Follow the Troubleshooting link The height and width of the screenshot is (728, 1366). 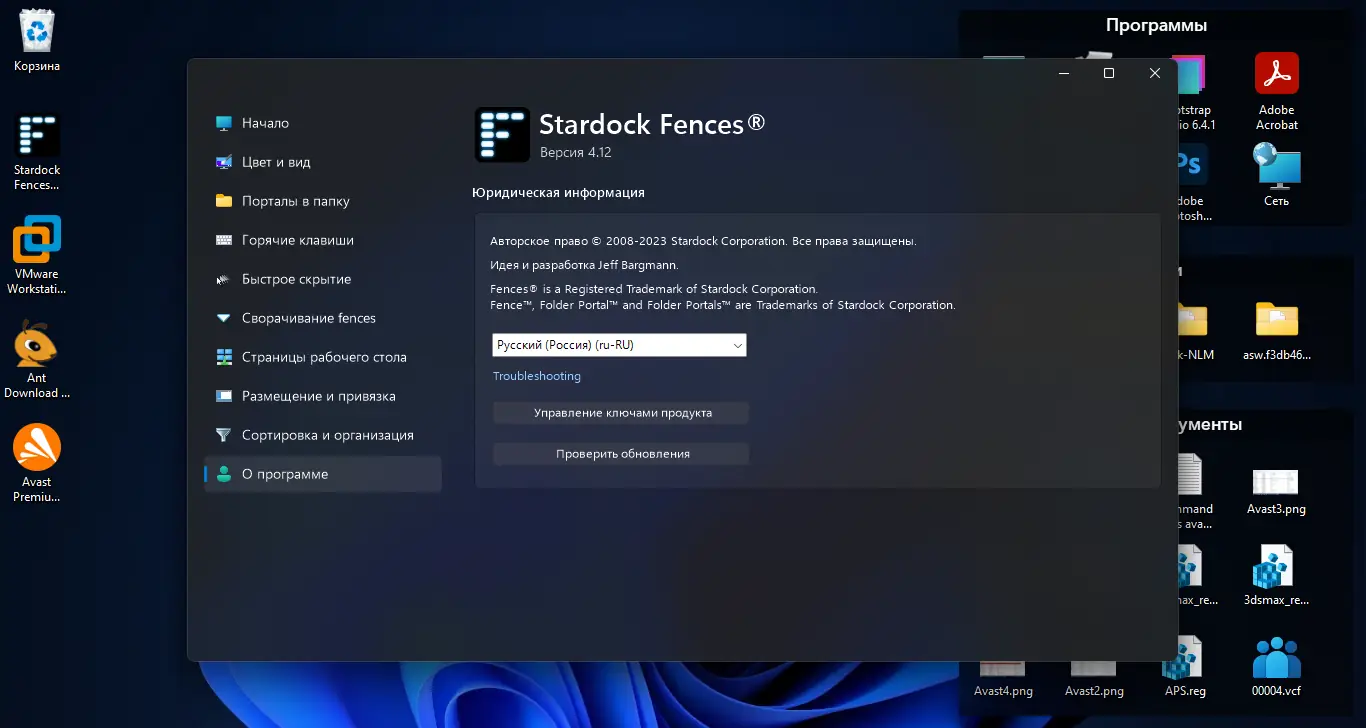[537, 376]
